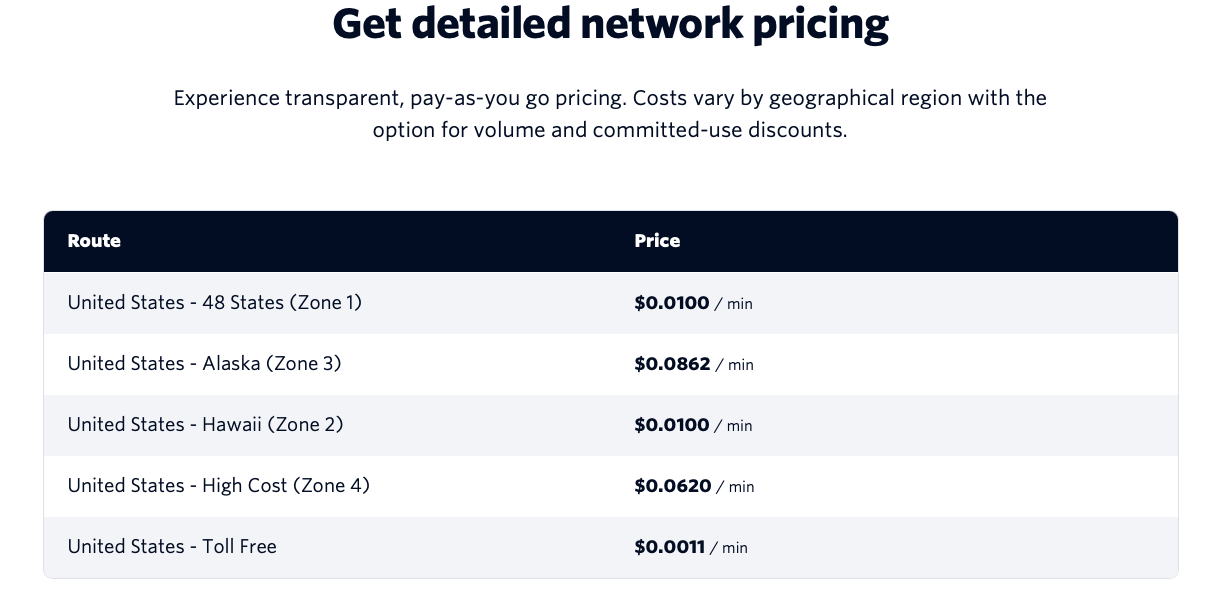Image resolution: width=1211 pixels, height=597 pixels.
Task: Click the "United States - 48 States (Zone 1)" route
Action: point(214,302)
